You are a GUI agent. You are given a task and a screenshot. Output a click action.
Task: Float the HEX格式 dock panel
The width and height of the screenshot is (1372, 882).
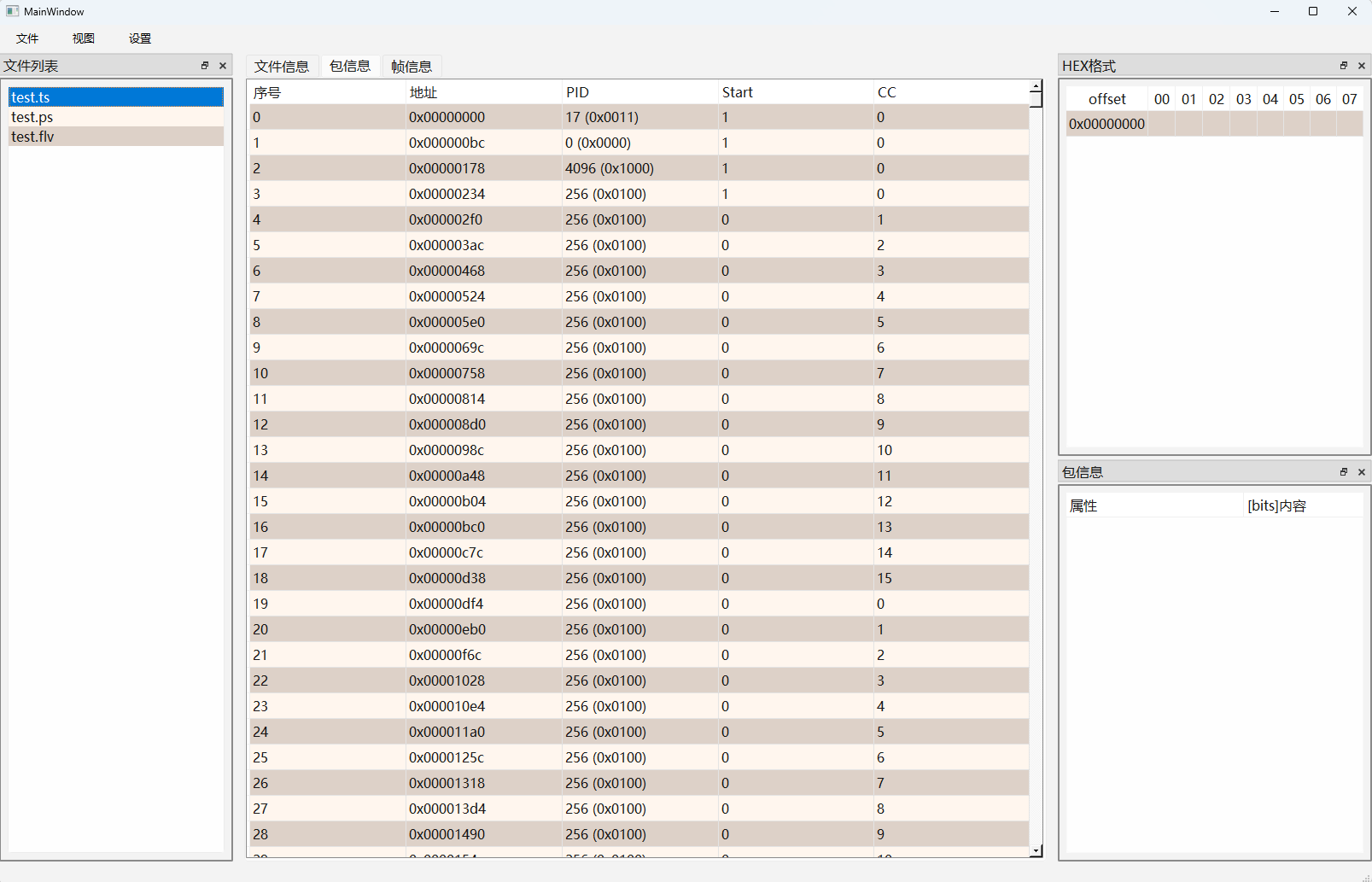(x=1344, y=66)
